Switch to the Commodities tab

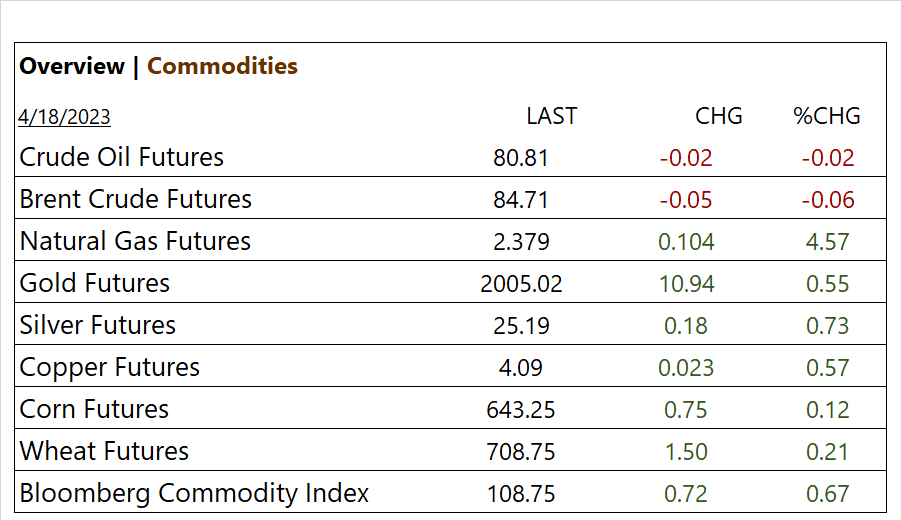222,67
